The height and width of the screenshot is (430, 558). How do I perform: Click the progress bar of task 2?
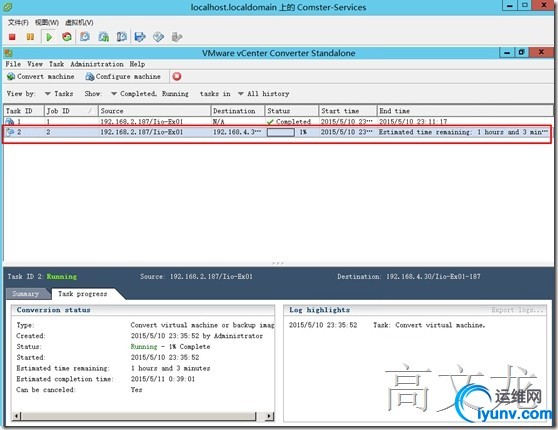click(281, 132)
